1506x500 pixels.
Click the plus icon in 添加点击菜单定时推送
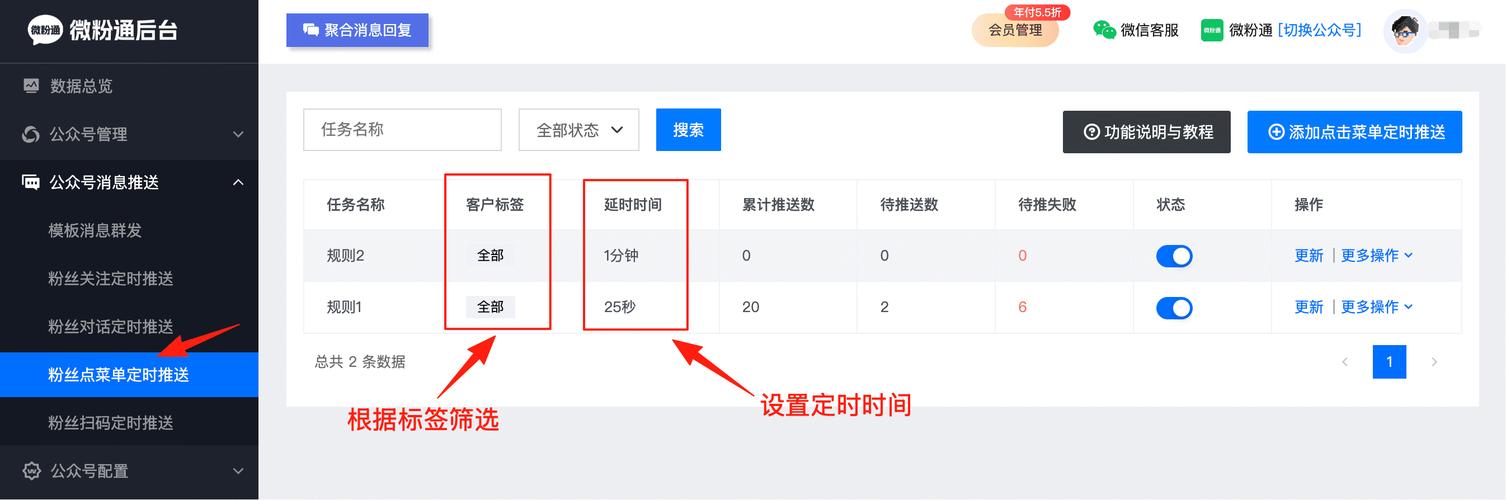coord(1276,132)
